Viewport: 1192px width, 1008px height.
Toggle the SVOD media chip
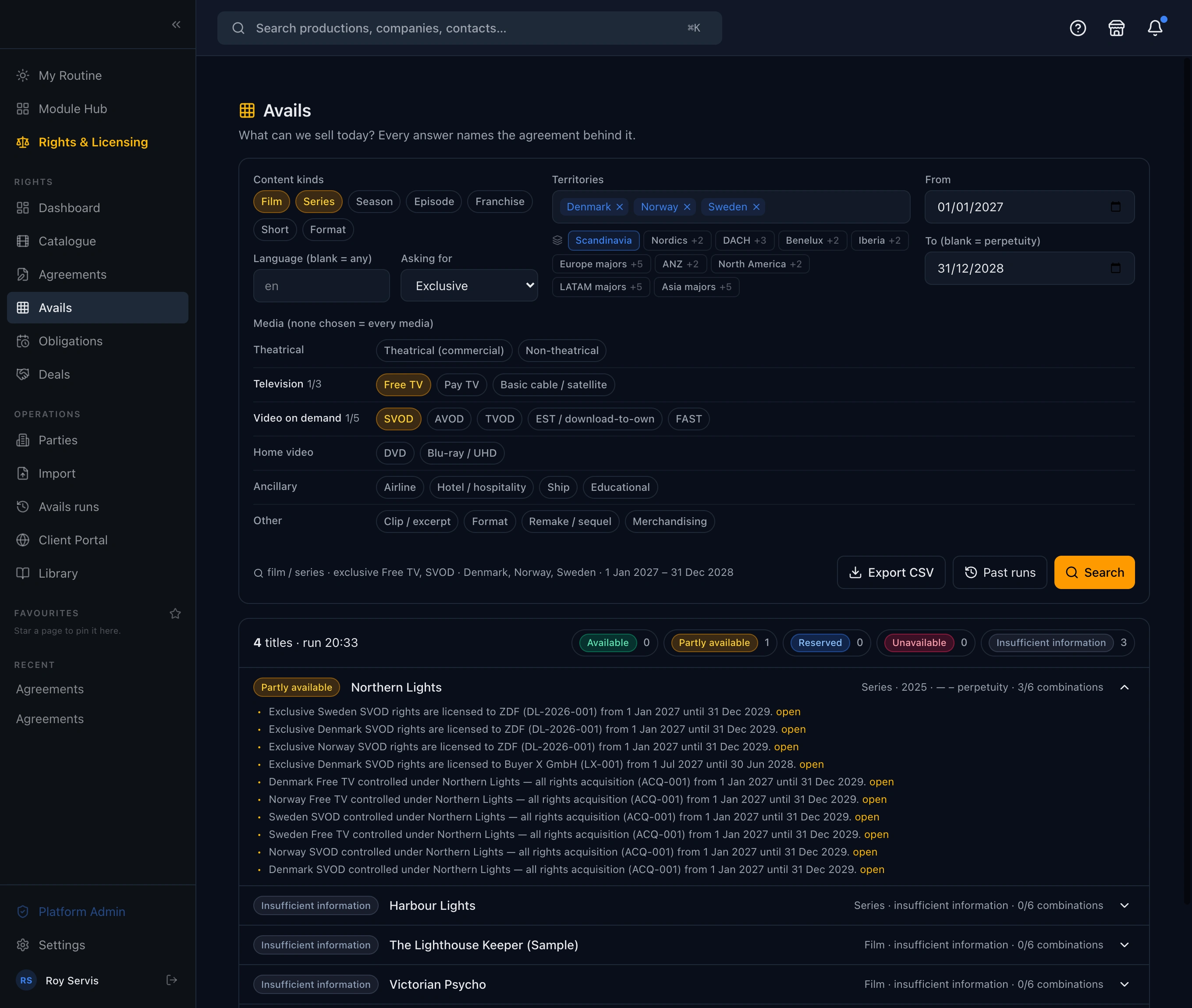(x=398, y=419)
